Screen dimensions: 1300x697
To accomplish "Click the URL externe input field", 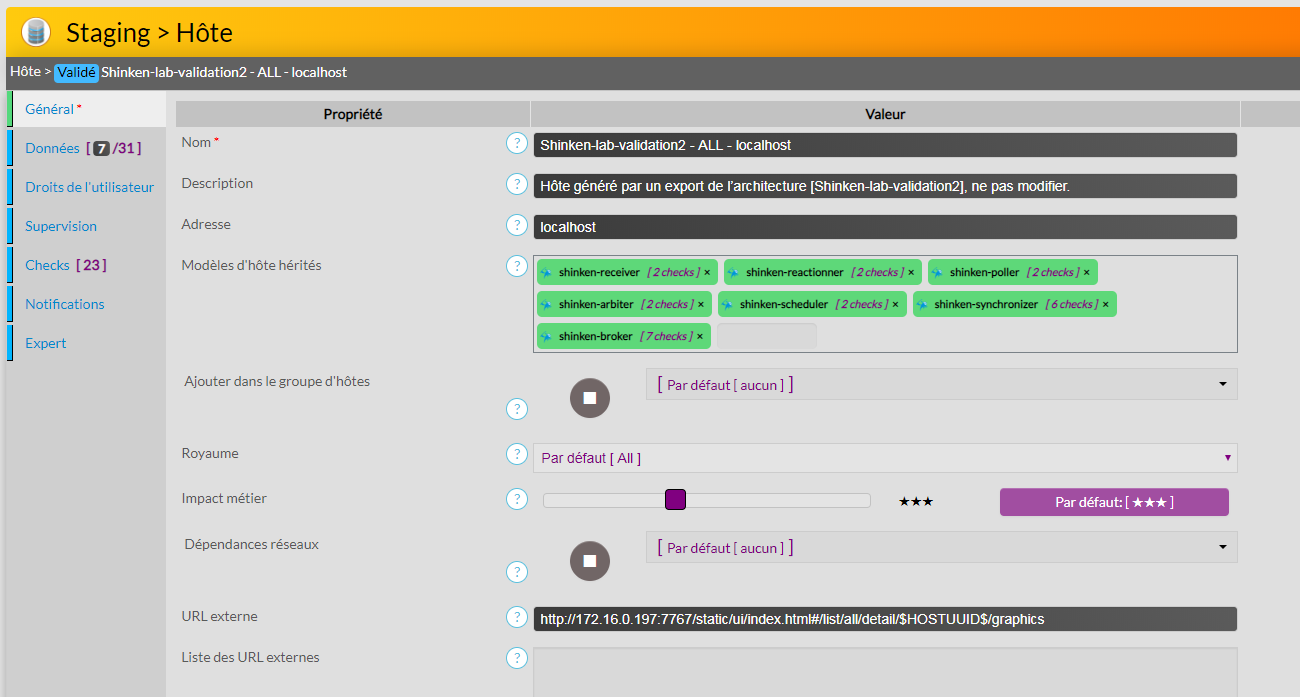I will pyautogui.click(x=884, y=619).
